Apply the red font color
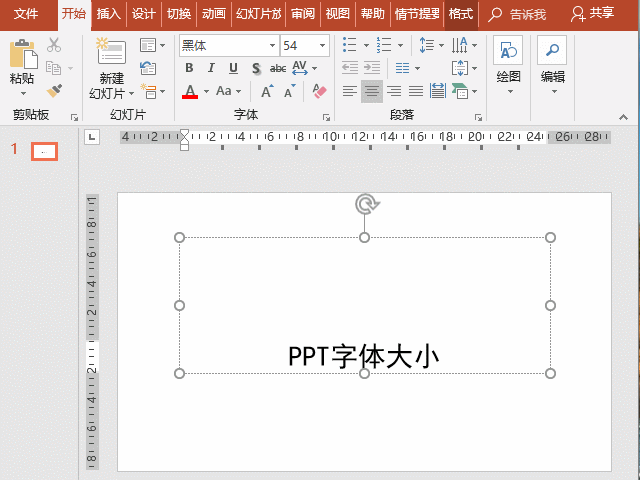640x480 pixels. (190, 91)
